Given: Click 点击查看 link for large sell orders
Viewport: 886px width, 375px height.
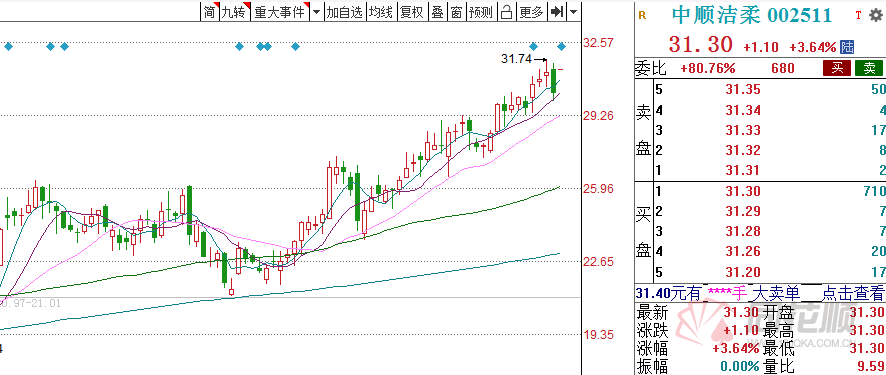Looking at the screenshot, I should (x=852, y=293).
